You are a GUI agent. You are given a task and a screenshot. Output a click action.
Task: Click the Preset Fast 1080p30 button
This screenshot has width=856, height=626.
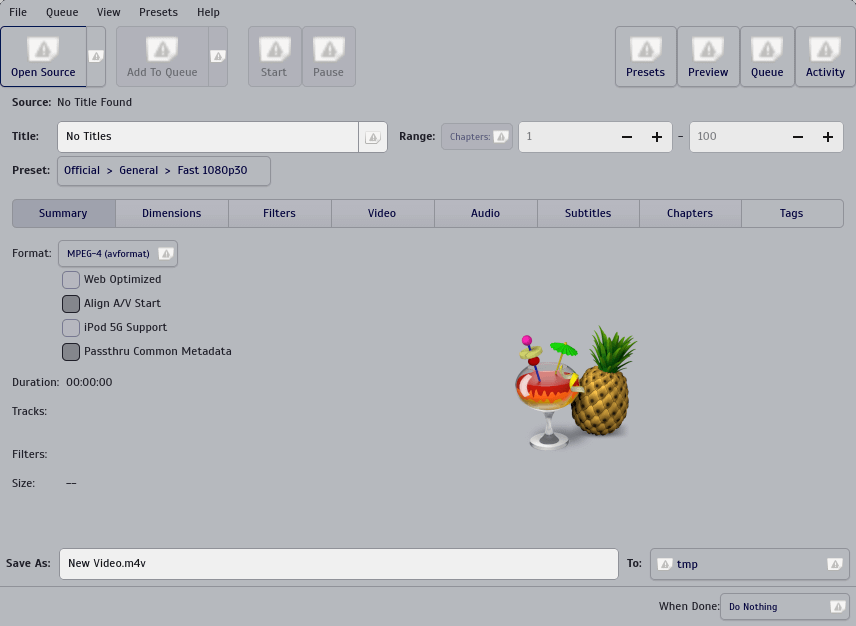pos(163,171)
